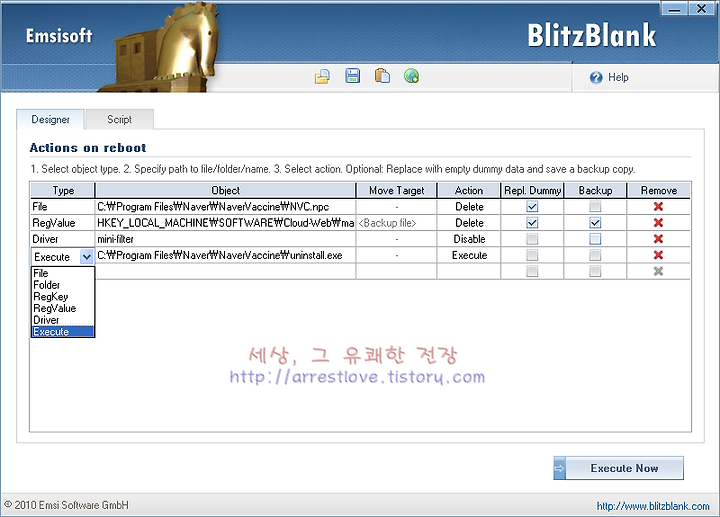Remove the Driver mini-filter row
The width and height of the screenshot is (720, 517).
658,239
